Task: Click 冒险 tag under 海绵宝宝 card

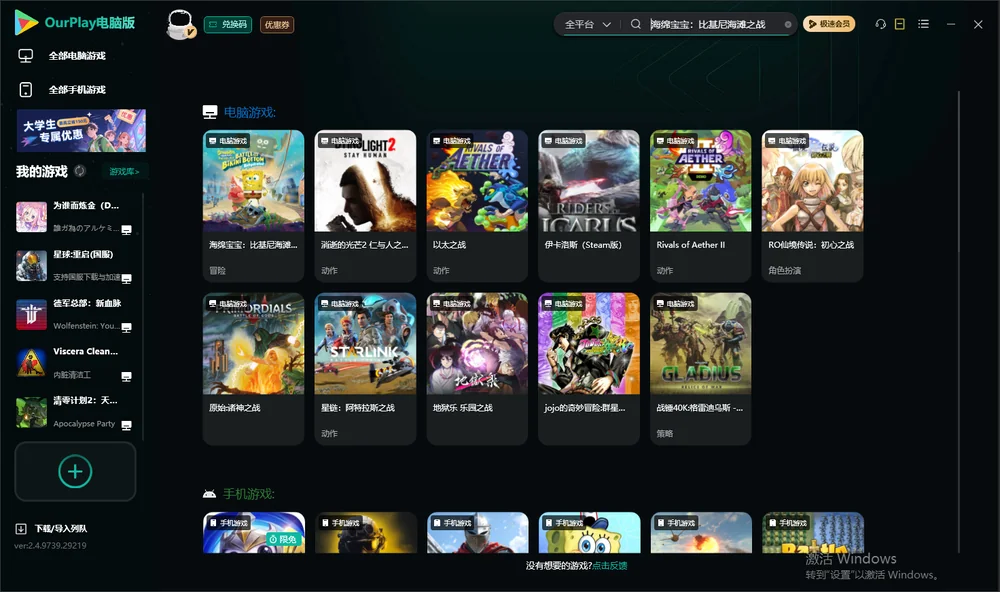Action: (217, 270)
